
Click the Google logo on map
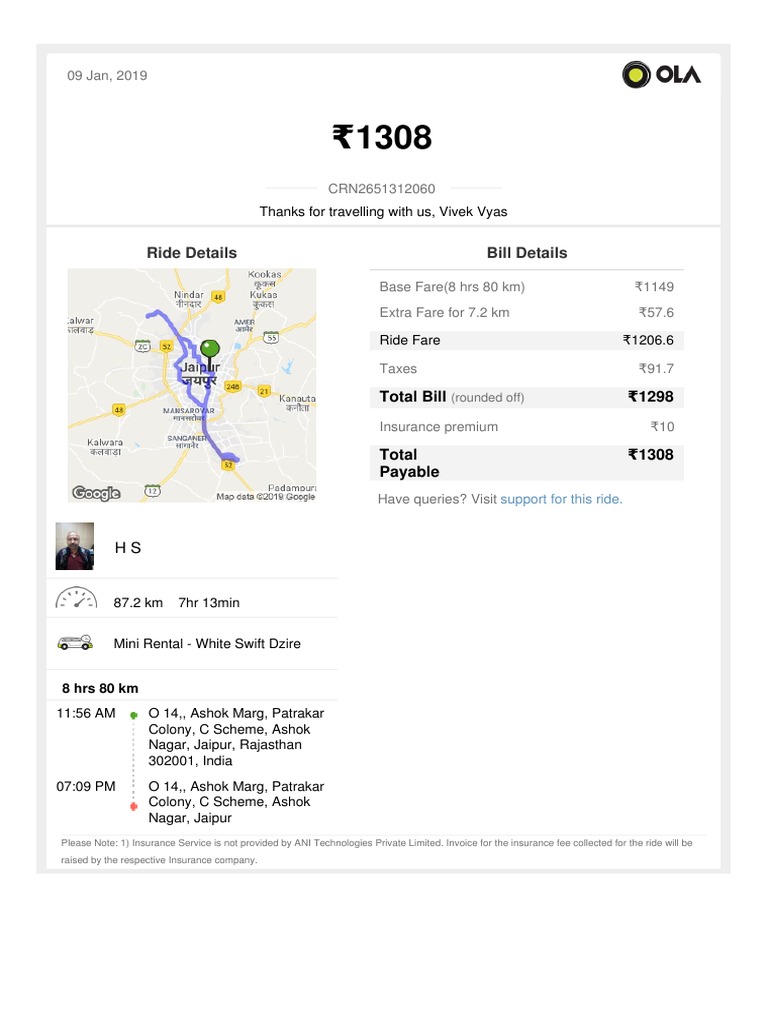coord(96,493)
